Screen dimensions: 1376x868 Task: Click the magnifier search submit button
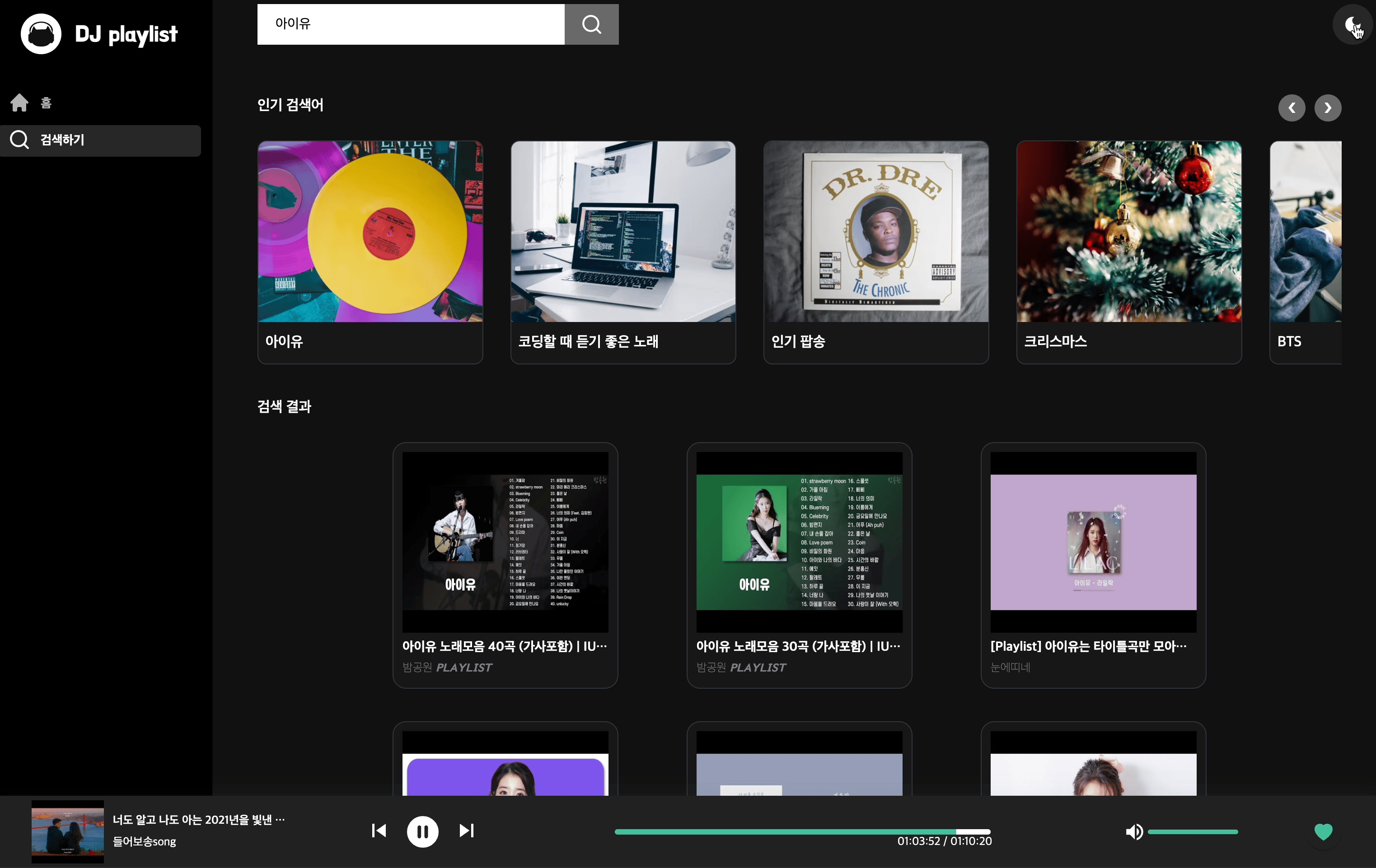click(x=591, y=24)
